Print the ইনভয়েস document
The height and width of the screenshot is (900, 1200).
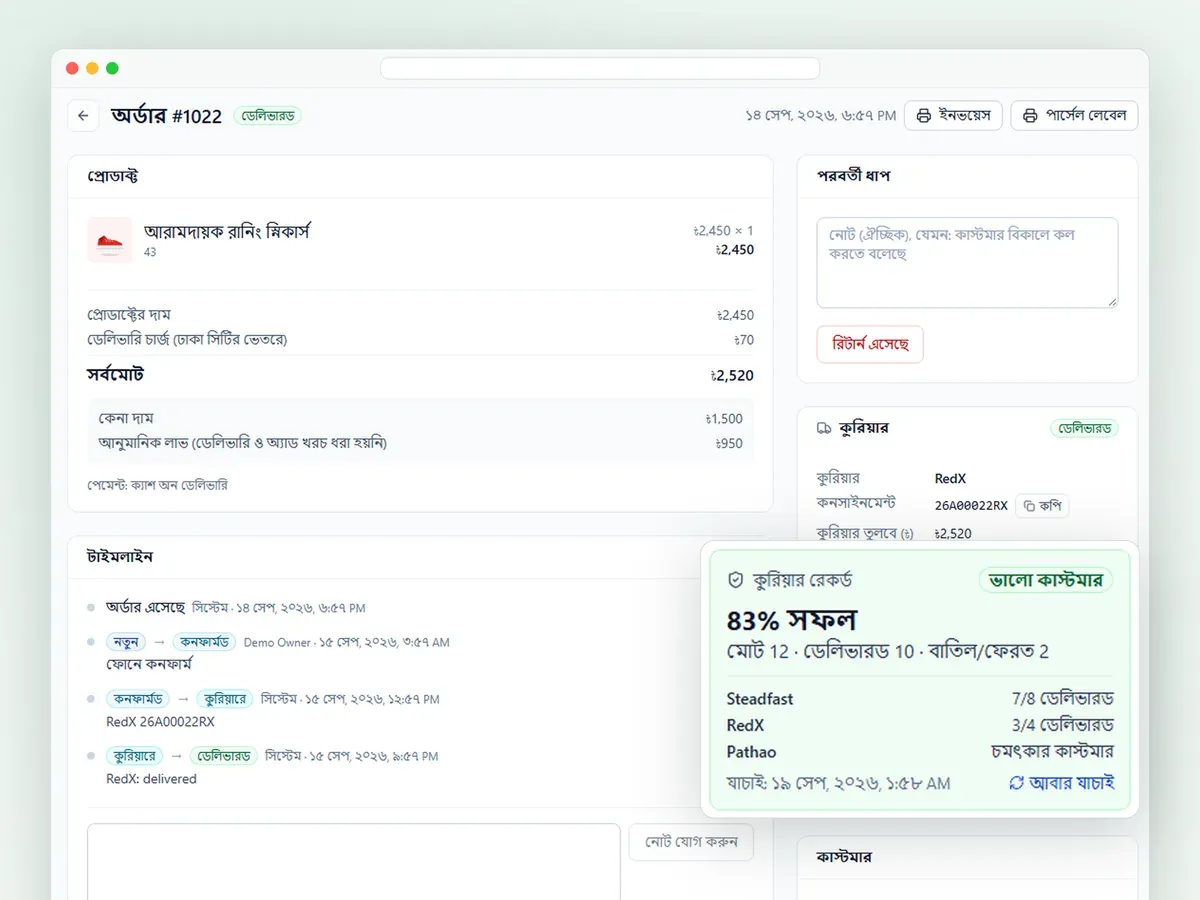[x=953, y=116]
